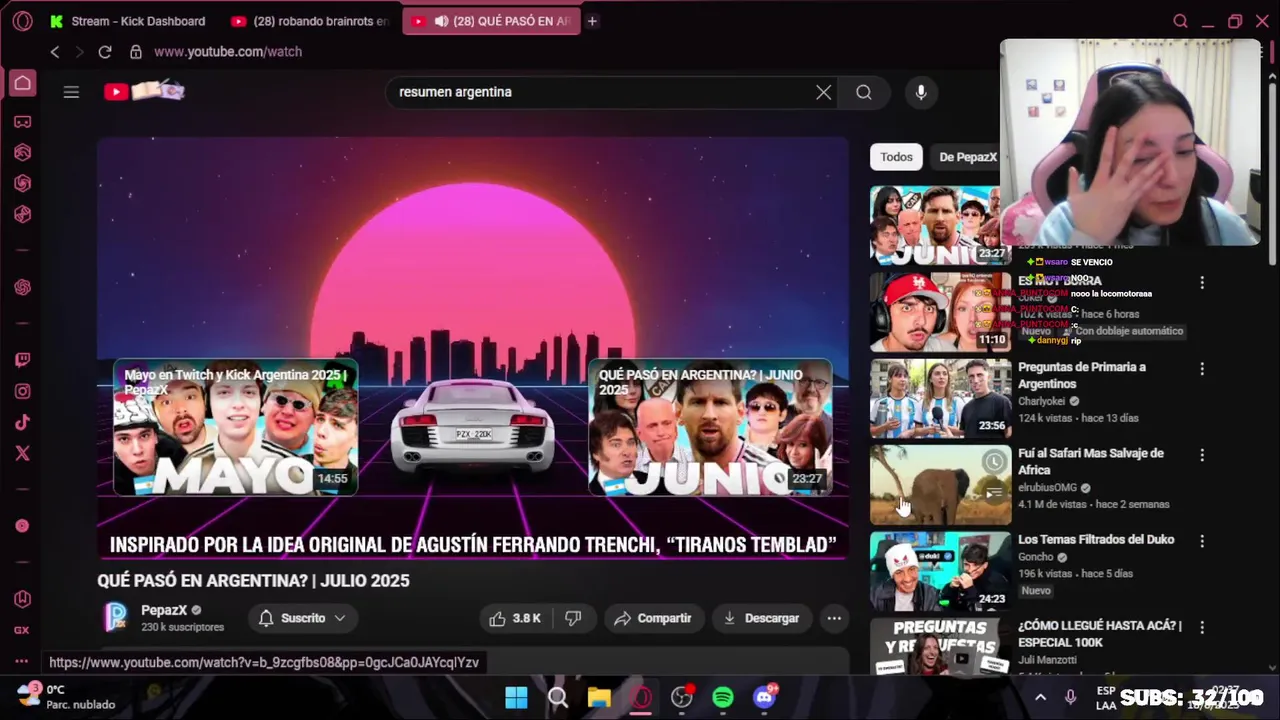This screenshot has height=720, width=1280.
Task: Open the PepazX channel name link
Action: pyautogui.click(x=164, y=610)
